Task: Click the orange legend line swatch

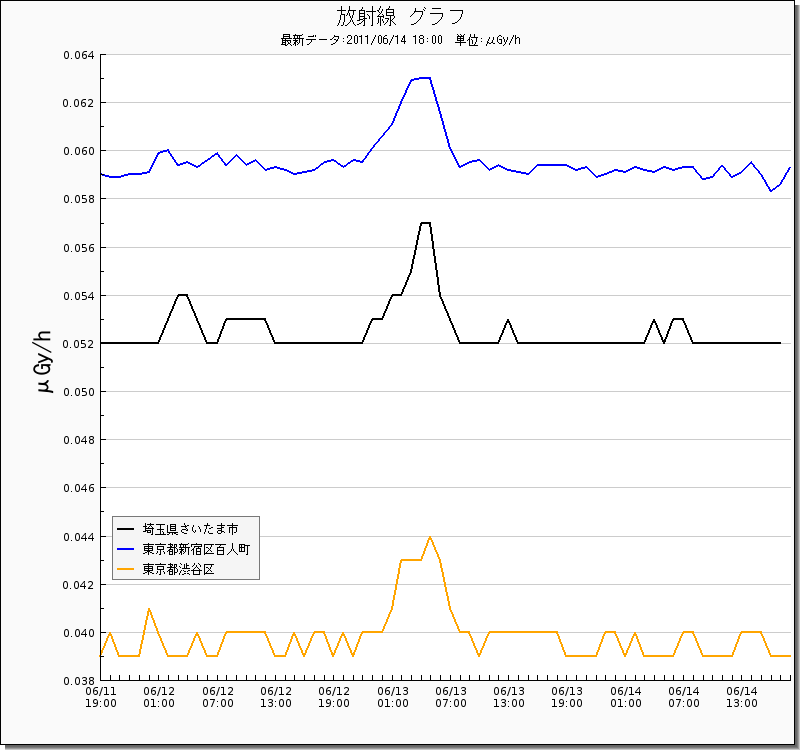Action: pos(126,569)
